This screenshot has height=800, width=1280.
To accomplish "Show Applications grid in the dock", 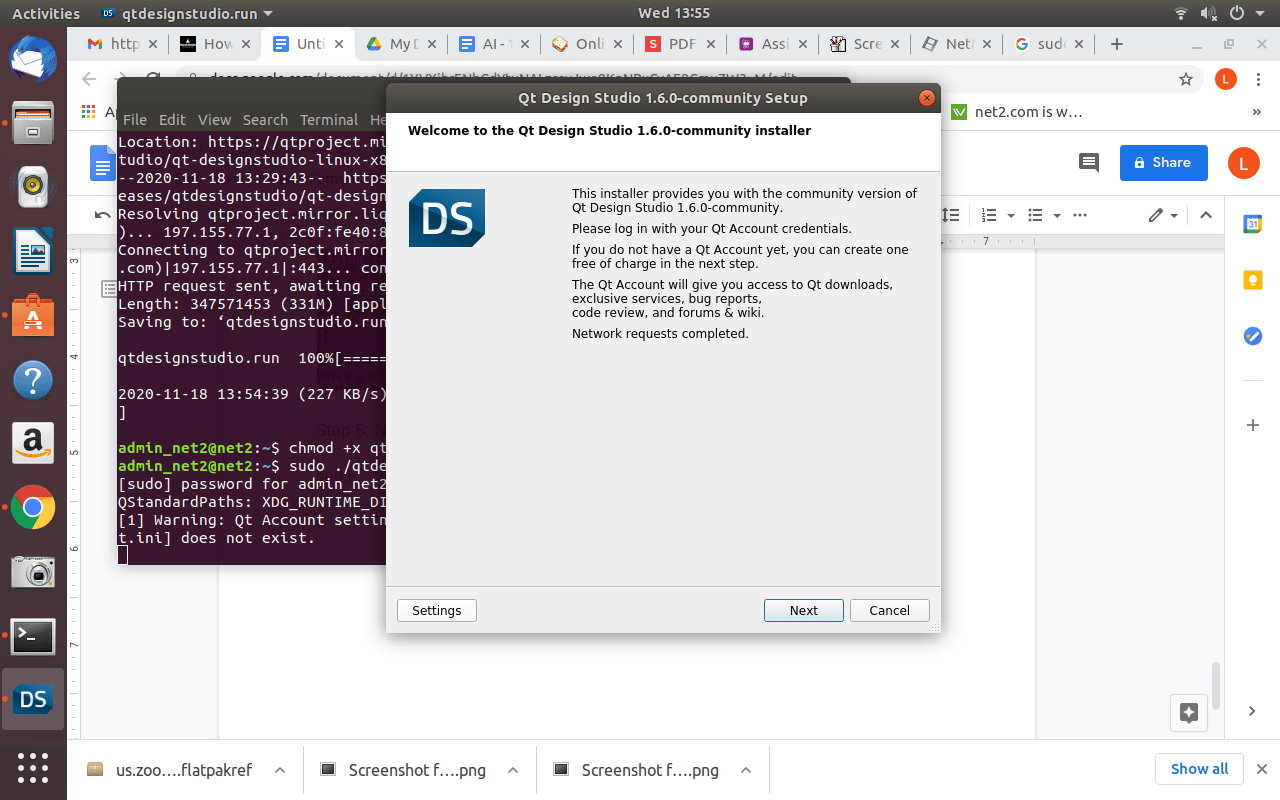I will (x=33, y=767).
